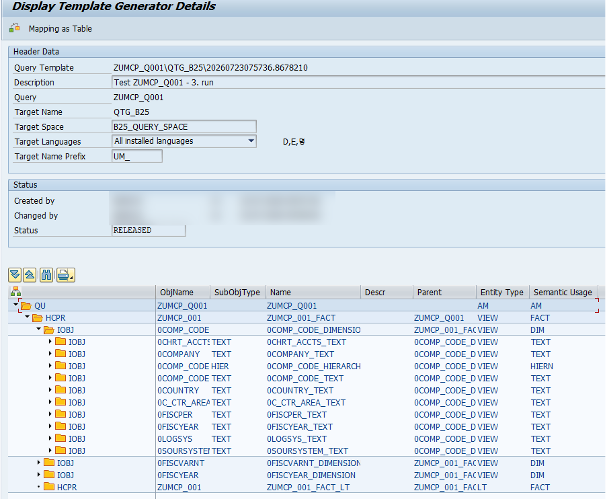Click the Find binoculars toolbar icon
This screenshot has height=500, width=606.
coord(46,275)
